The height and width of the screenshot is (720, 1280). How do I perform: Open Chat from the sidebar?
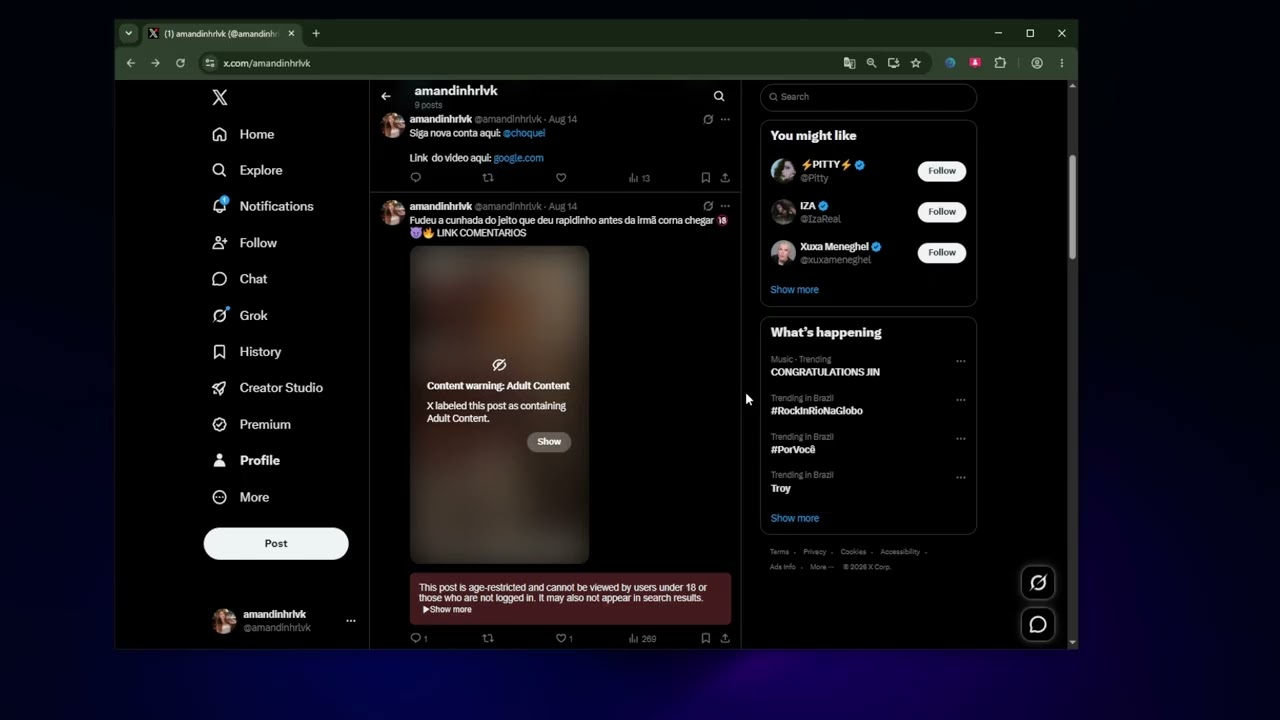click(x=239, y=279)
